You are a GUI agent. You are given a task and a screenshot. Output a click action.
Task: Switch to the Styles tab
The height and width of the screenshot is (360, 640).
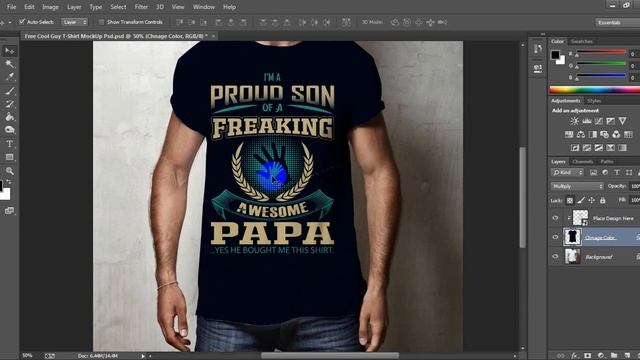594,101
